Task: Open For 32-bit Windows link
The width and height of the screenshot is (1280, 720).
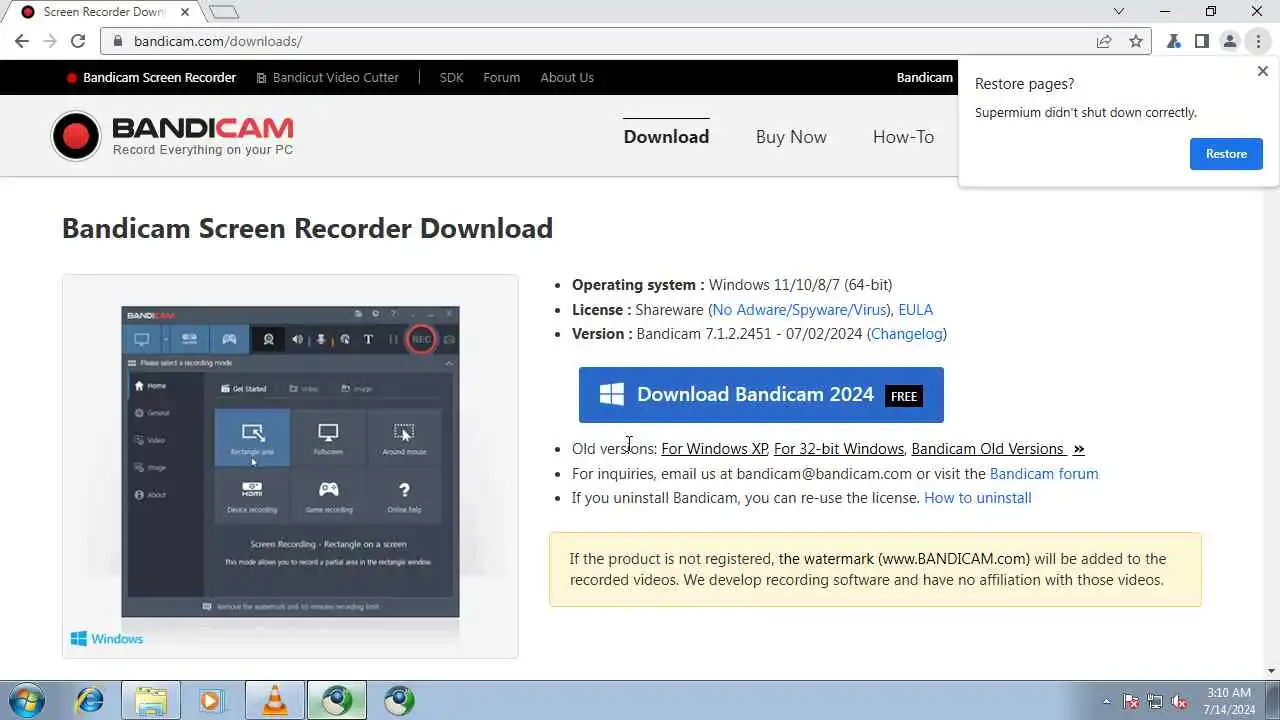Action: point(839,449)
